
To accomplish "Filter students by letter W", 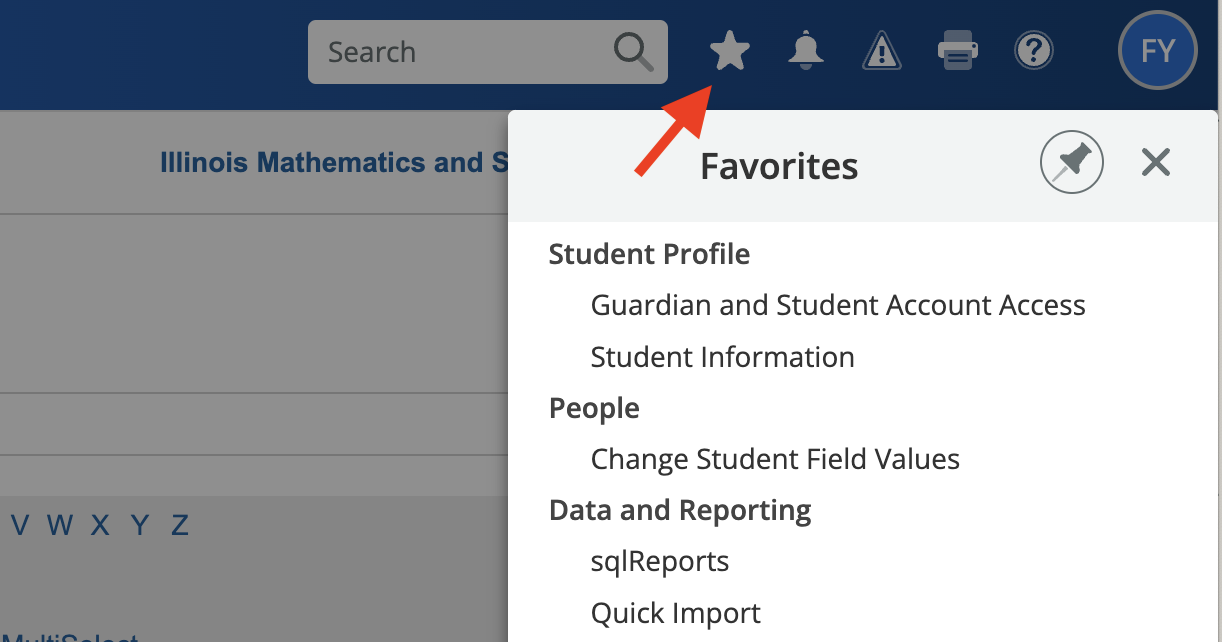I will (x=60, y=525).
